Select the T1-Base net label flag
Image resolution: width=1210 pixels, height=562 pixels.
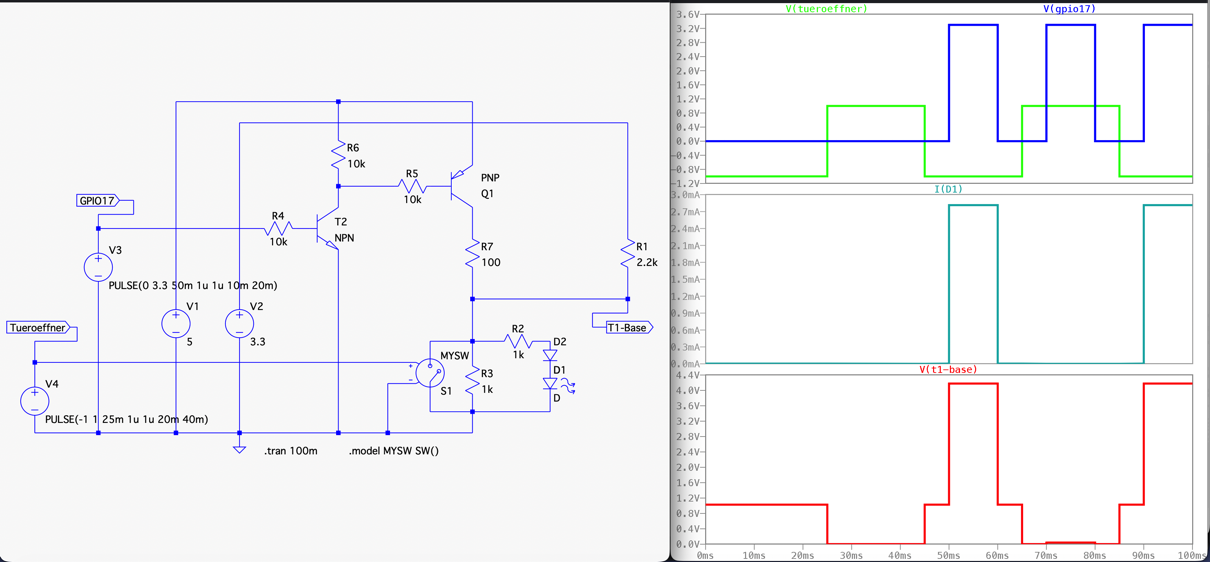(x=628, y=327)
